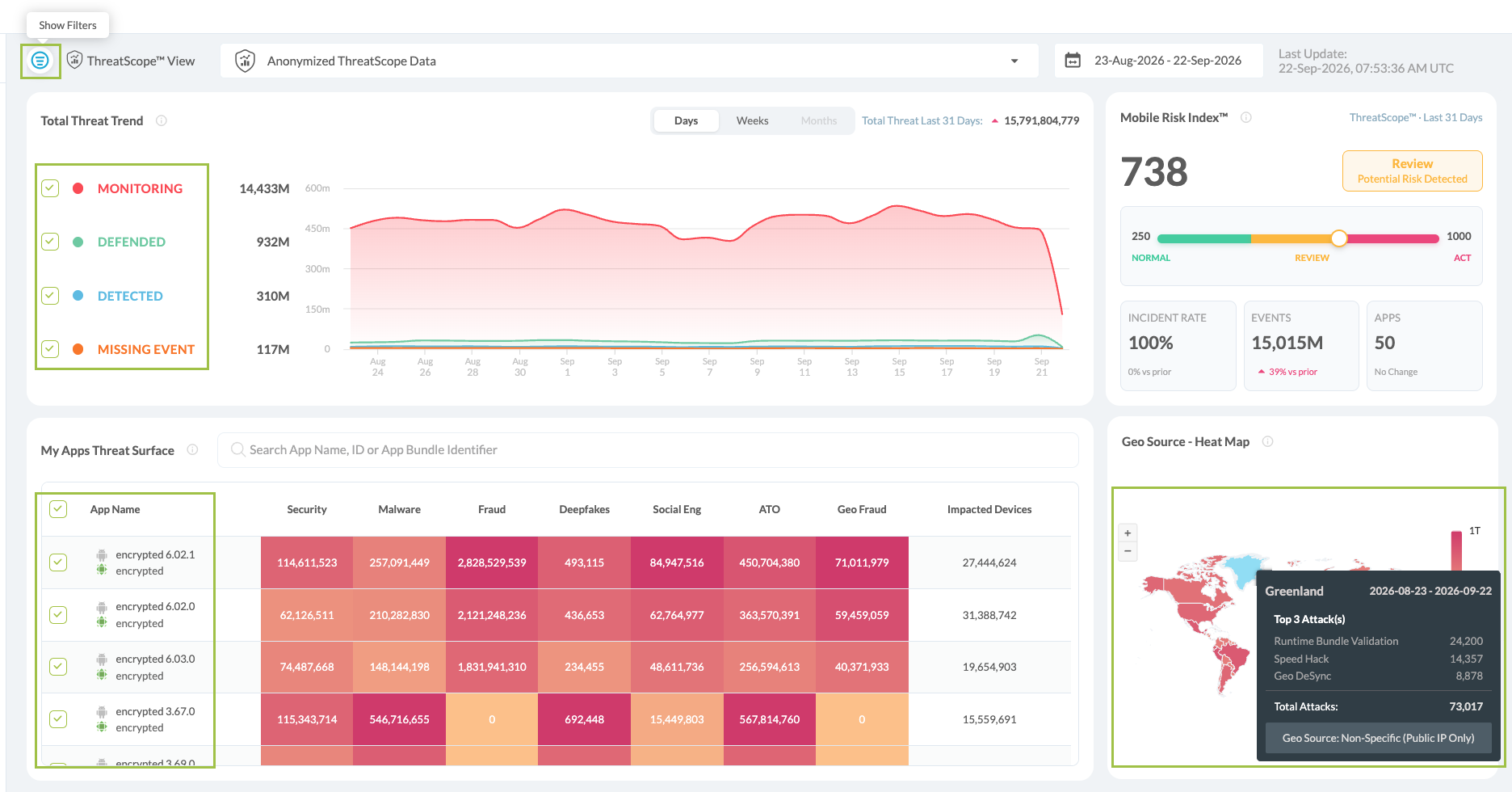Viewport: 1512px width, 792px height.
Task: Uncheck the encrypted 6.03.0 row checkbox
Action: [58, 667]
